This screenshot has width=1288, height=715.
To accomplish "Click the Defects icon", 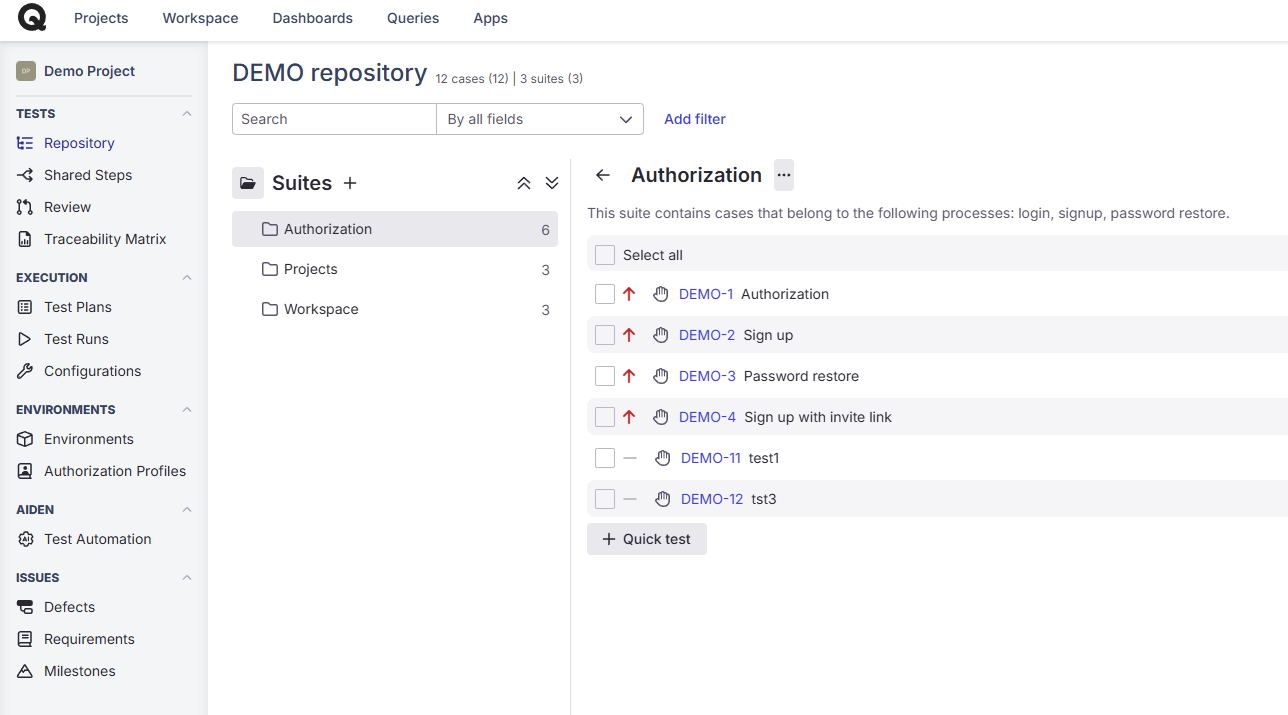I will (x=25, y=607).
